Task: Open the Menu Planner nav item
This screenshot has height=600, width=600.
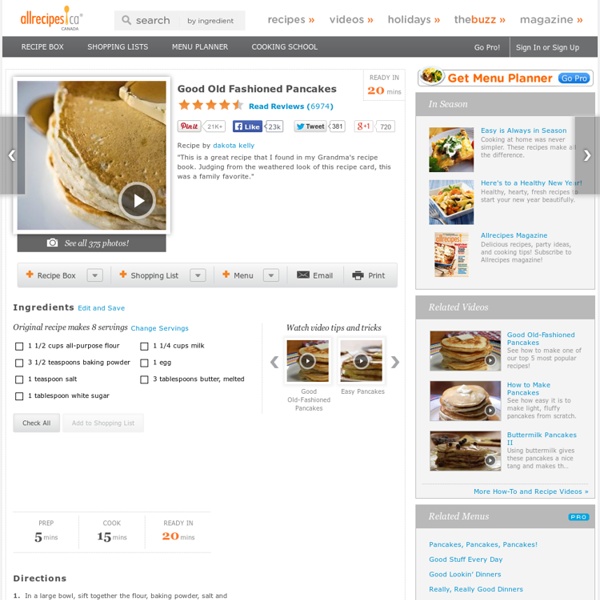Action: pos(200,47)
